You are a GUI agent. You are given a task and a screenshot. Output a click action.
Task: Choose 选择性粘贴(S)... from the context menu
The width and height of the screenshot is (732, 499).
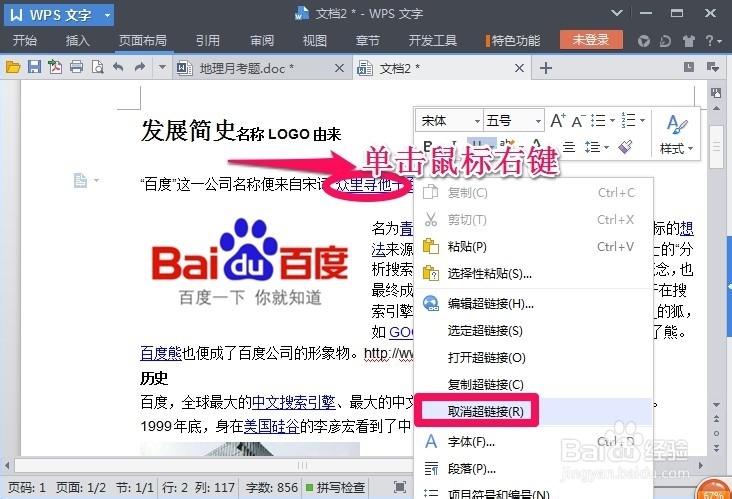point(533,273)
